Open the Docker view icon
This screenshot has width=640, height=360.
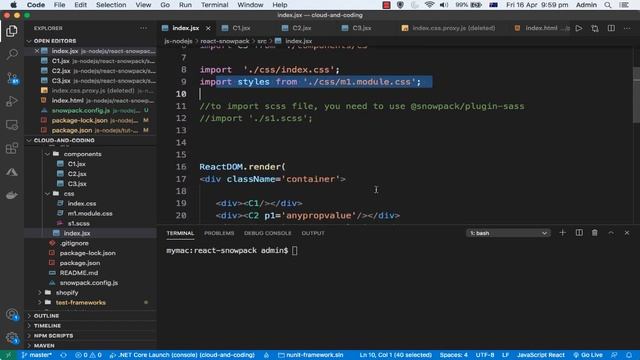[11, 195]
